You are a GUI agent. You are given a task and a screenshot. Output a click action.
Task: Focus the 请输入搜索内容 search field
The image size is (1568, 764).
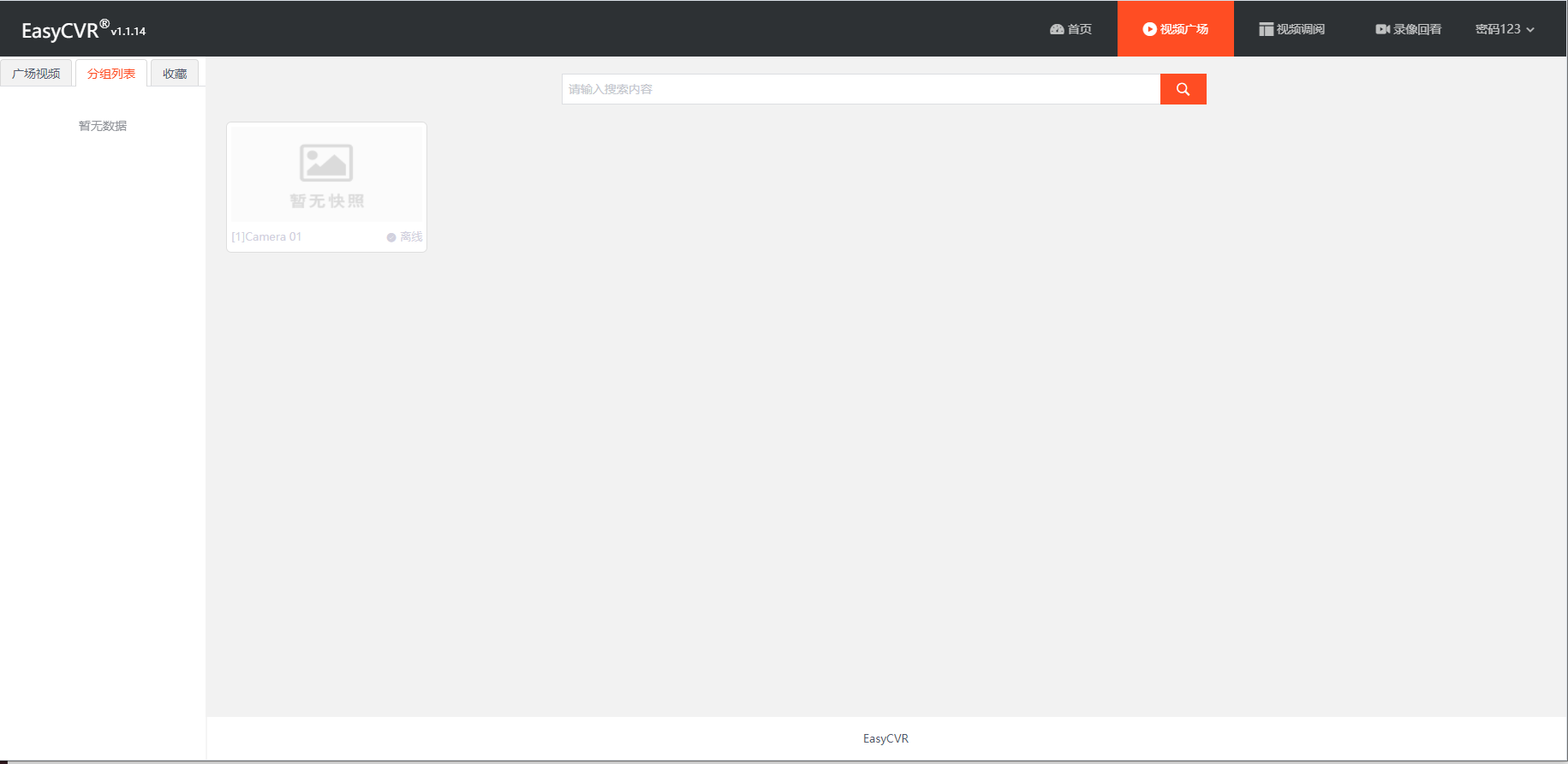coord(861,89)
